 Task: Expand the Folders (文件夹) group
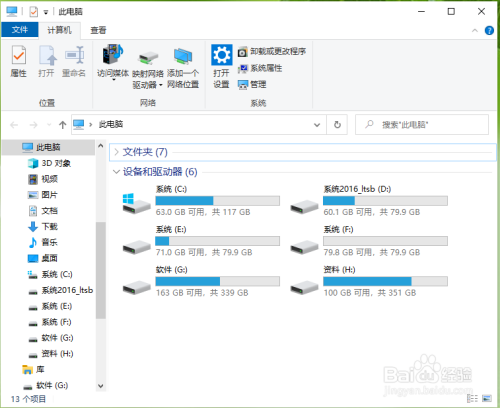pyautogui.click(x=116, y=152)
